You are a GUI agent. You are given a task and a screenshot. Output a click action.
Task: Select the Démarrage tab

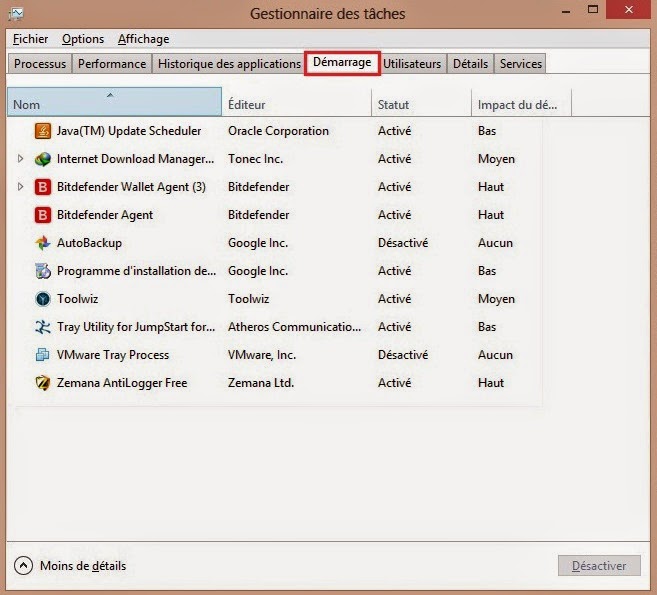coord(342,62)
